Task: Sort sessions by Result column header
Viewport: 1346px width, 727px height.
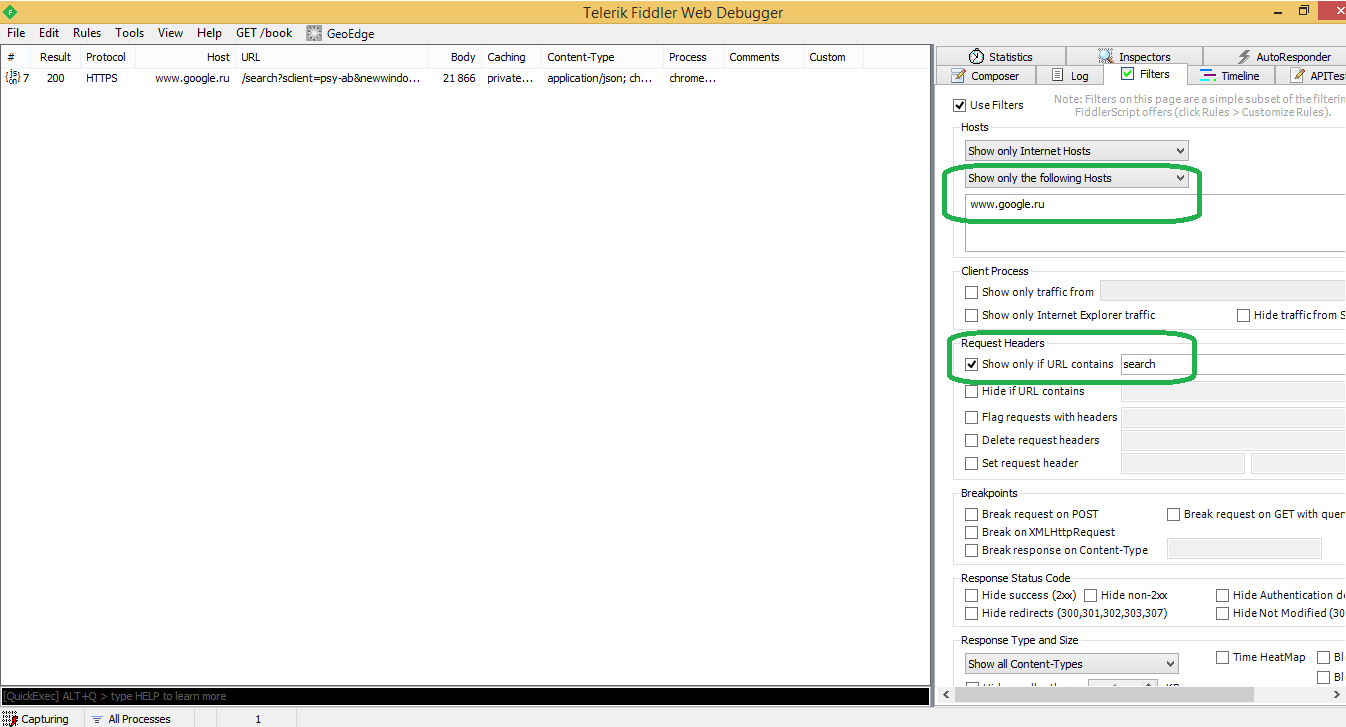Action: 56,57
